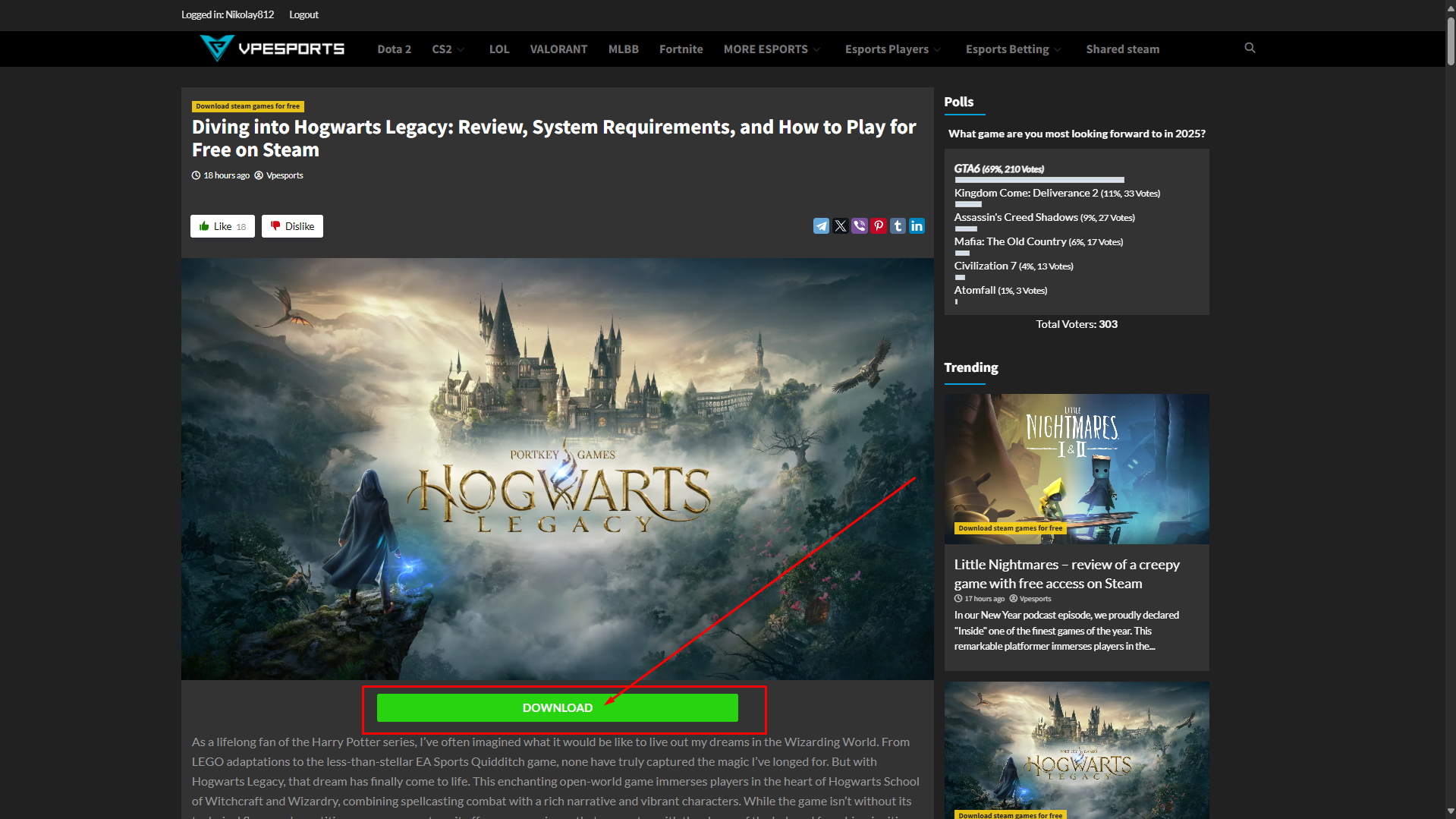The height and width of the screenshot is (819, 1456).
Task: Open the VALORANT menu item
Action: (558, 49)
